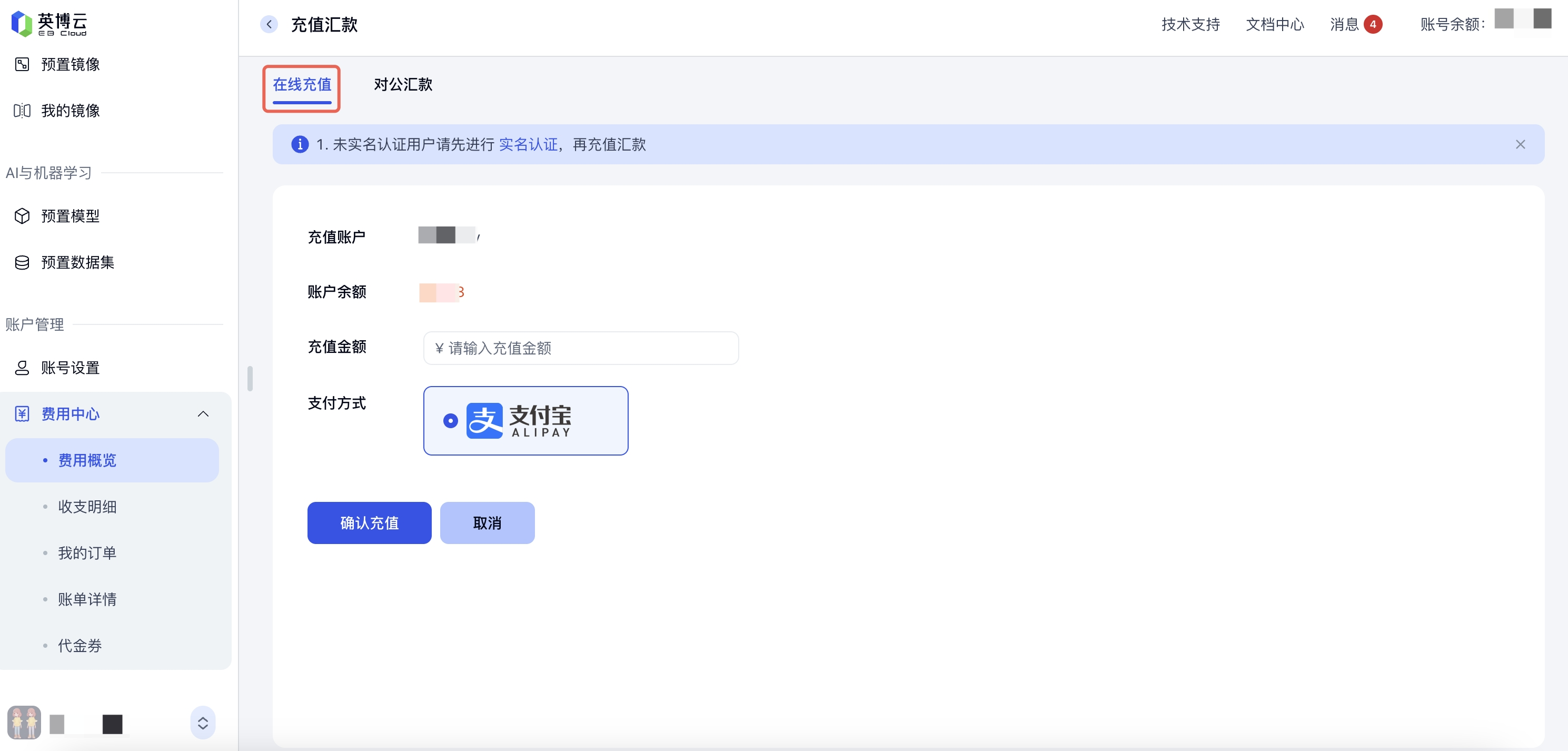This screenshot has width=1568, height=751.
Task: Click the 英博云 logo
Action: [48, 24]
